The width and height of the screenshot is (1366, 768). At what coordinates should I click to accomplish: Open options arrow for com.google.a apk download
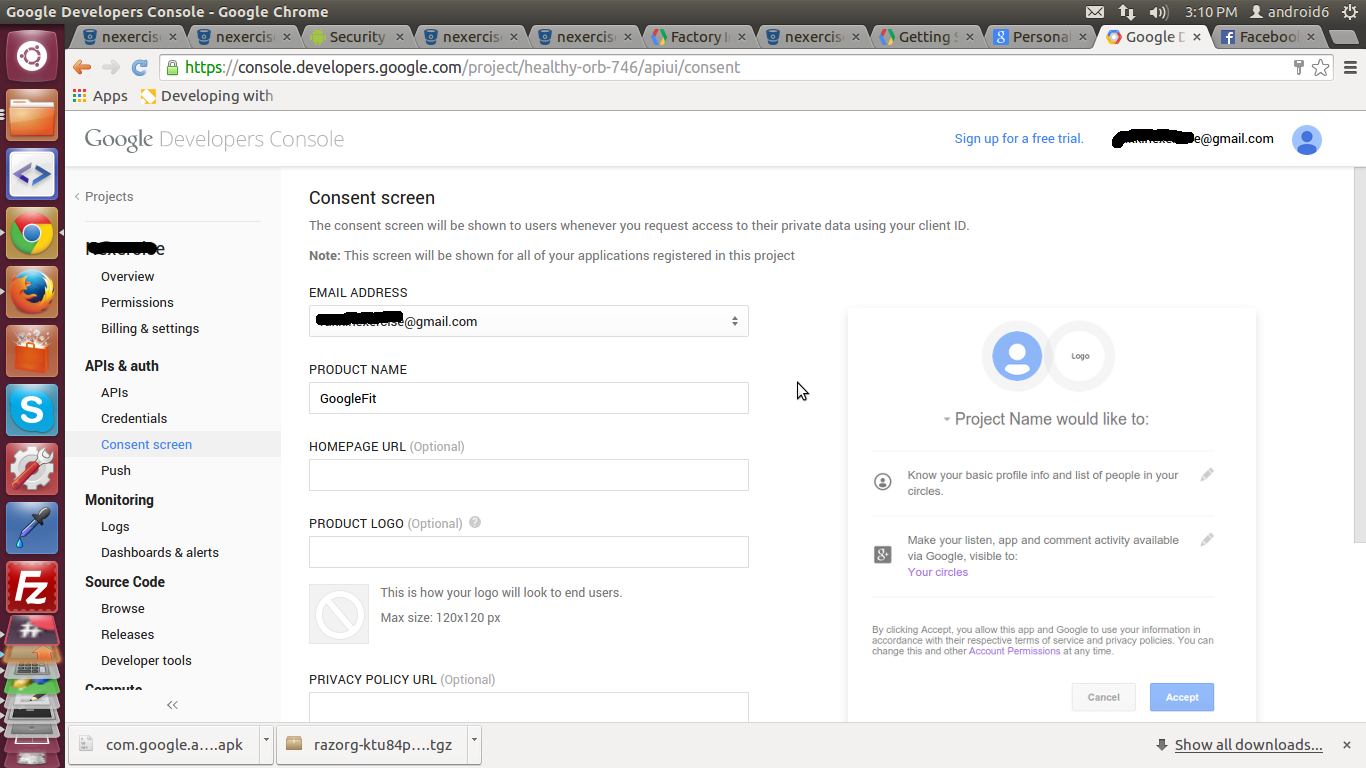tap(266, 743)
